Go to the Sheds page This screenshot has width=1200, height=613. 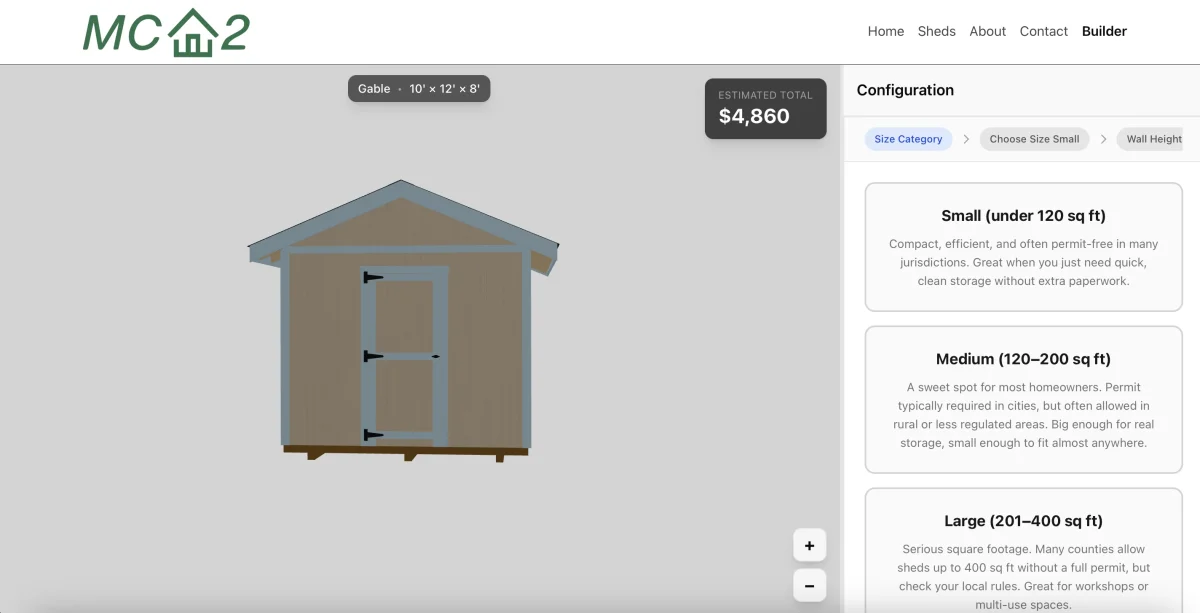pyautogui.click(x=936, y=31)
